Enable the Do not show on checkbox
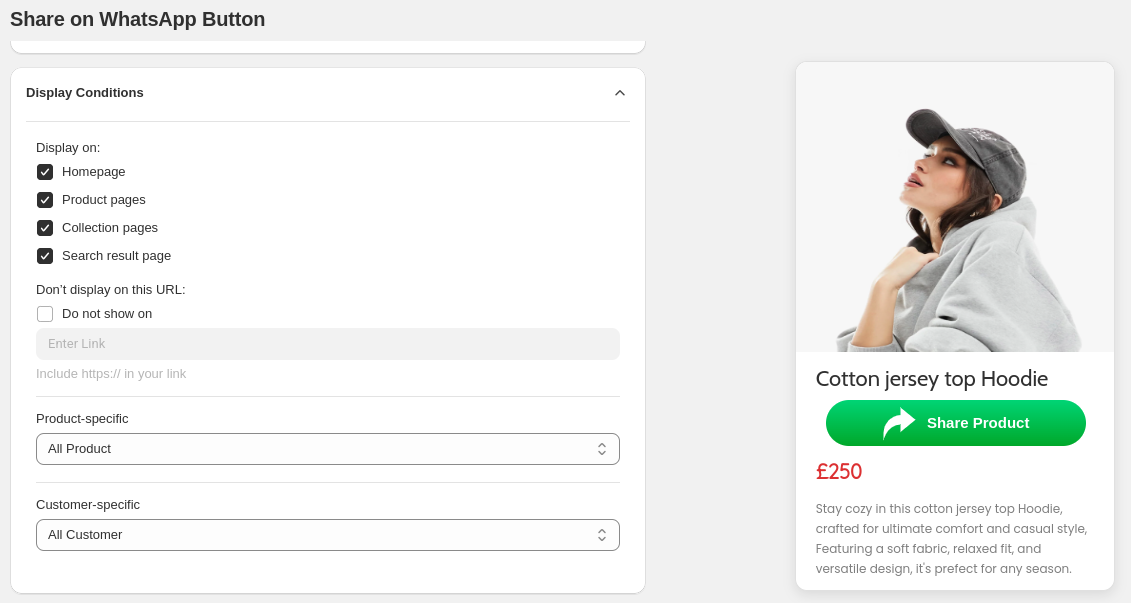The width and height of the screenshot is (1131, 603). tap(45, 314)
